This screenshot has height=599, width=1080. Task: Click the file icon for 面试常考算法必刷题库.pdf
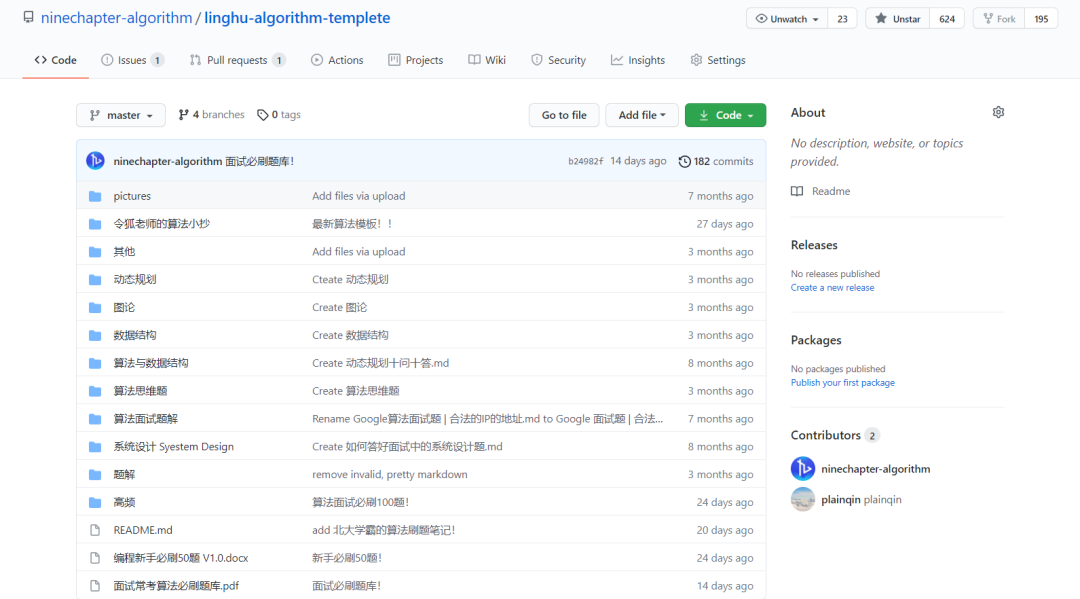(x=95, y=586)
